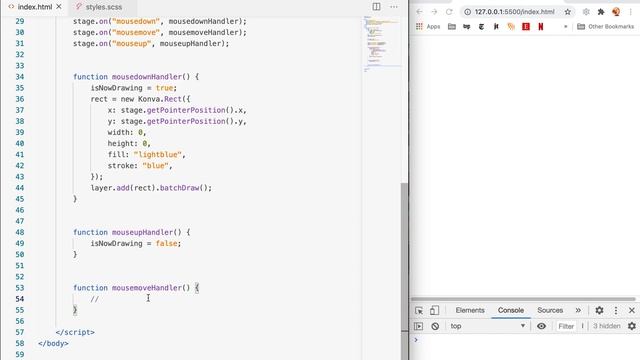Click the DevTools horizontal scrollbar
This screenshot has height=360, width=640.
pyautogui.click(x=523, y=299)
